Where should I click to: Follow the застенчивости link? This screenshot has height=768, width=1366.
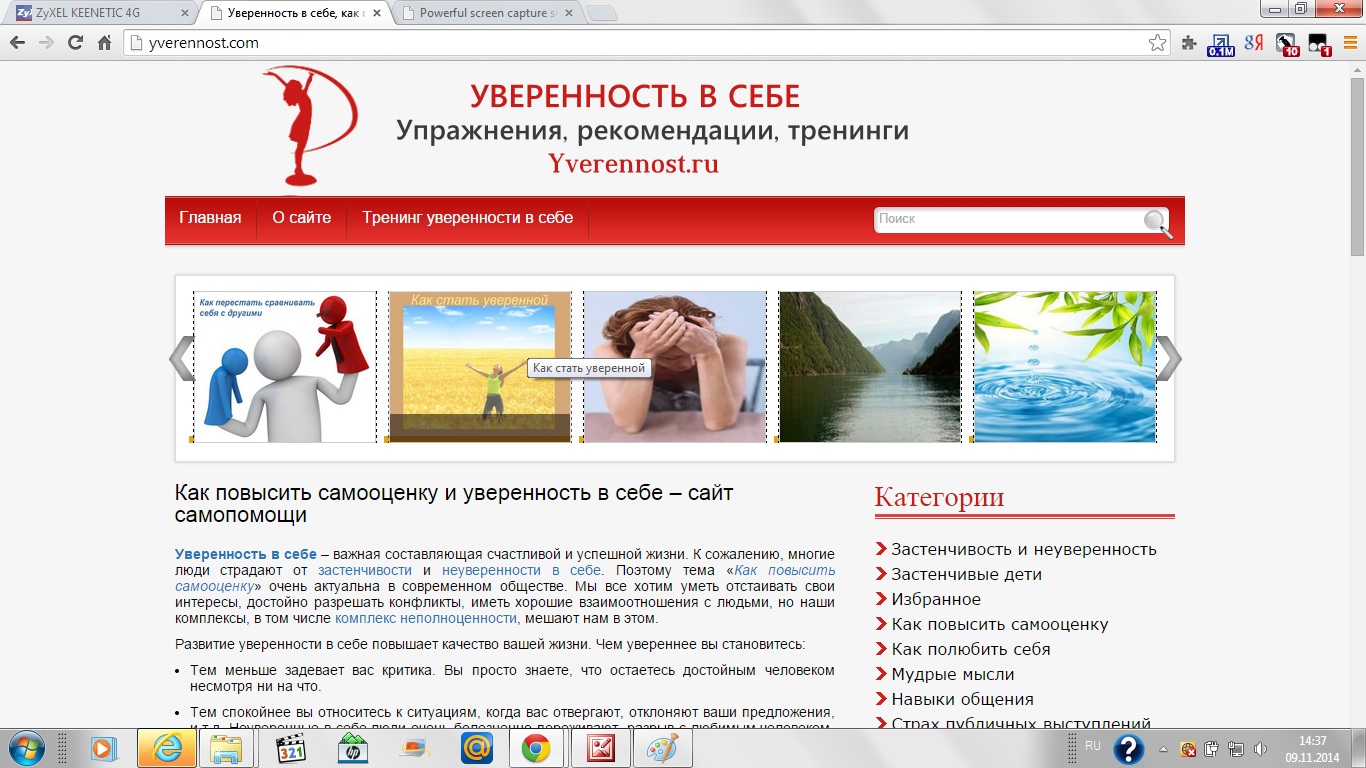tap(365, 570)
